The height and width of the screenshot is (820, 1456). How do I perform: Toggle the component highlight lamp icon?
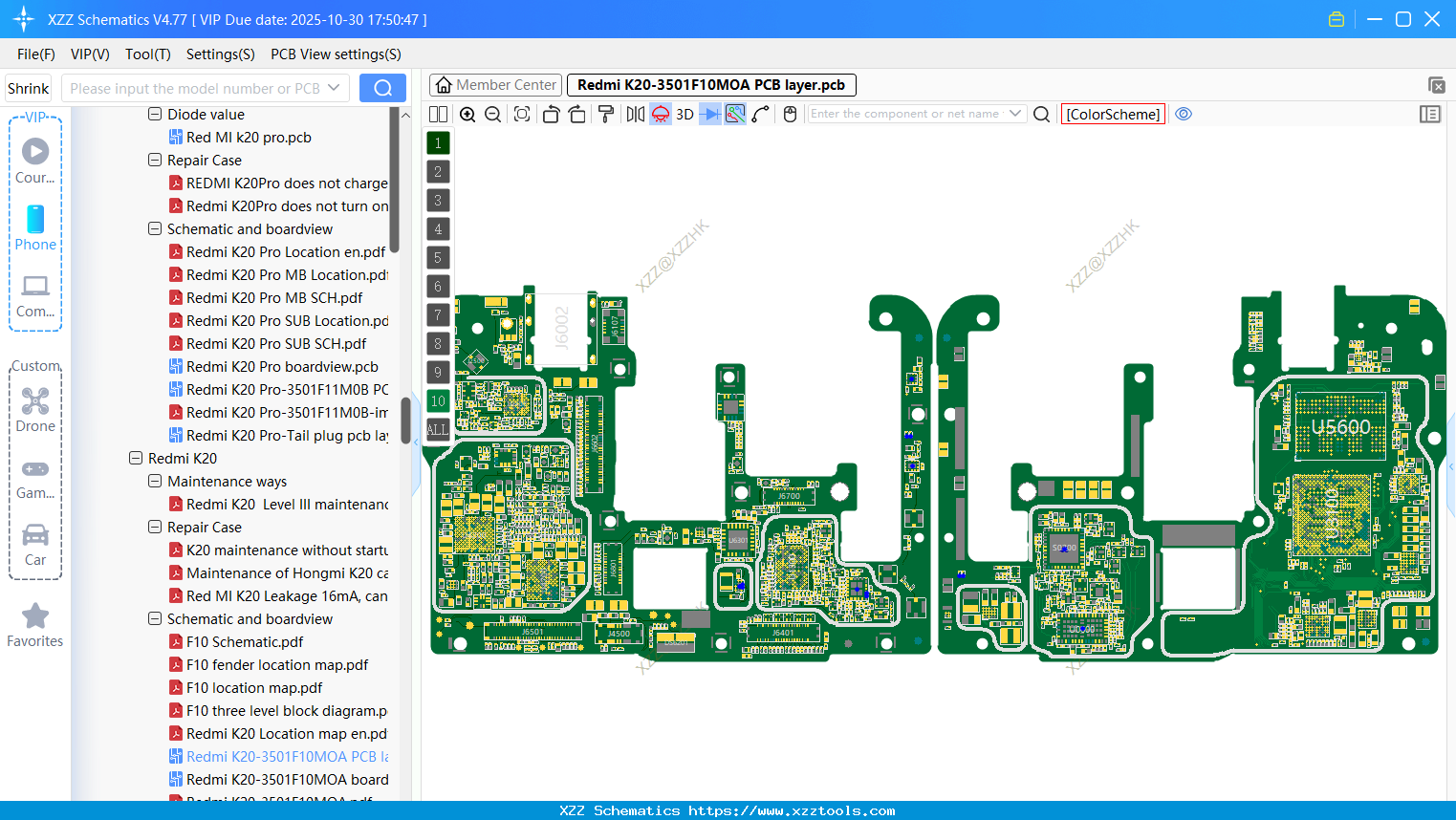660,113
